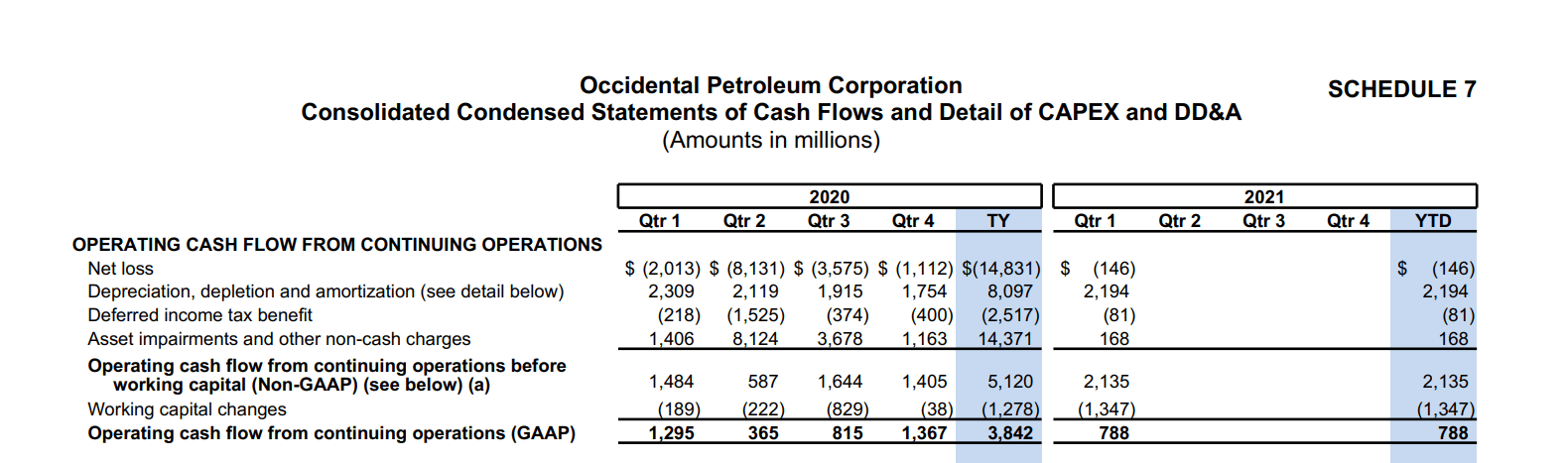Screen dimensions: 1568x463
Task: Select the impairments value '3,678'
Action: [841, 339]
